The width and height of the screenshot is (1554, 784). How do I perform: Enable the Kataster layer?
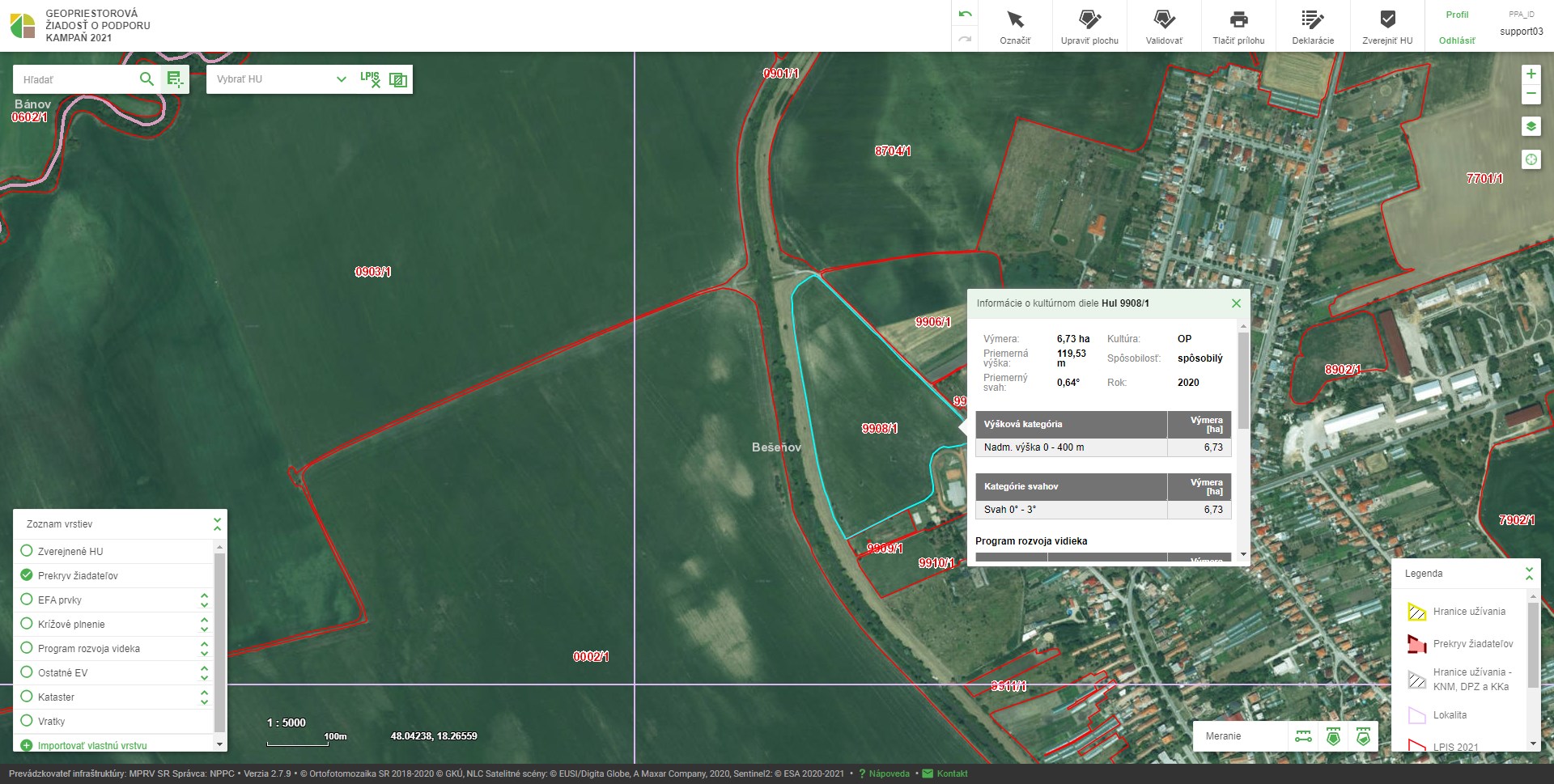pyautogui.click(x=27, y=697)
